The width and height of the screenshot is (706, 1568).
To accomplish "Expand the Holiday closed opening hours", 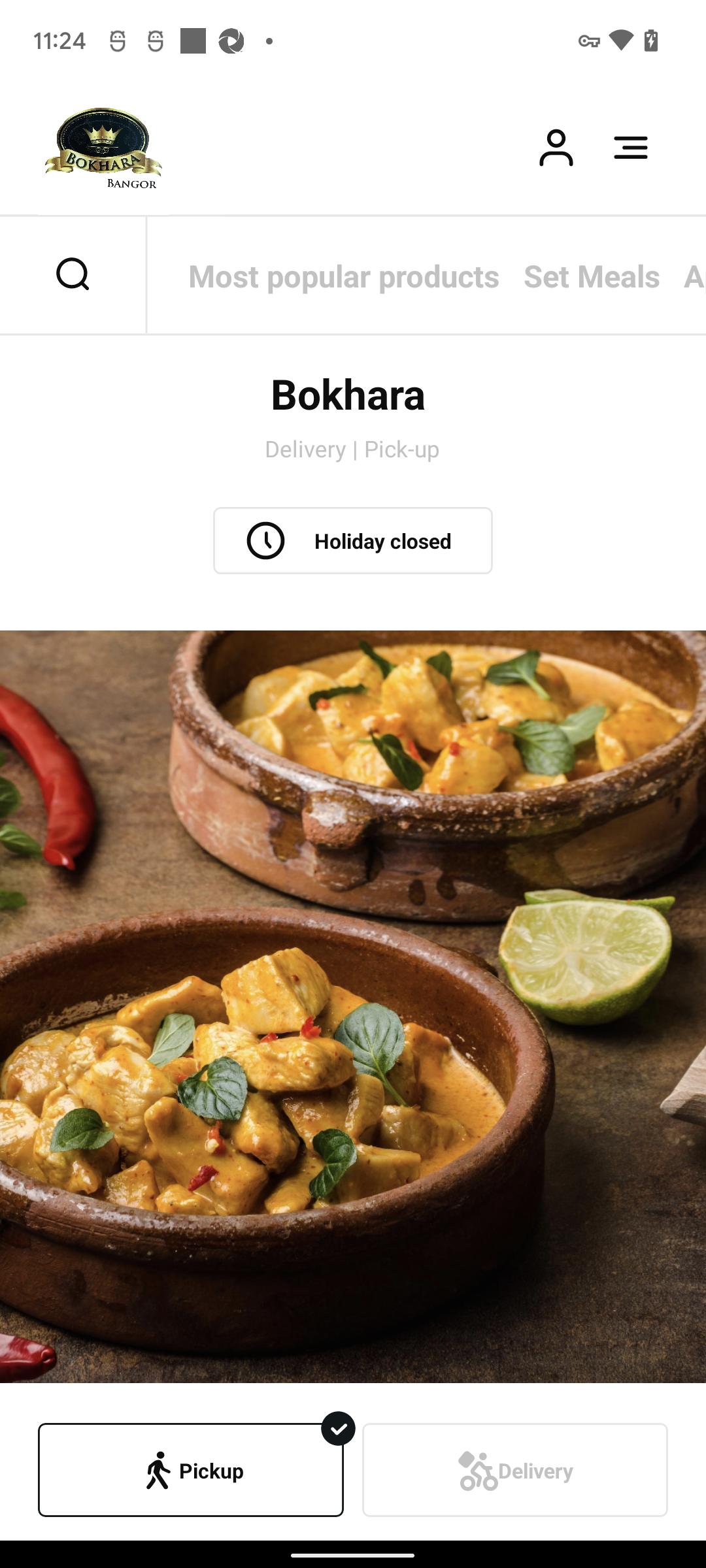I will coord(353,541).
